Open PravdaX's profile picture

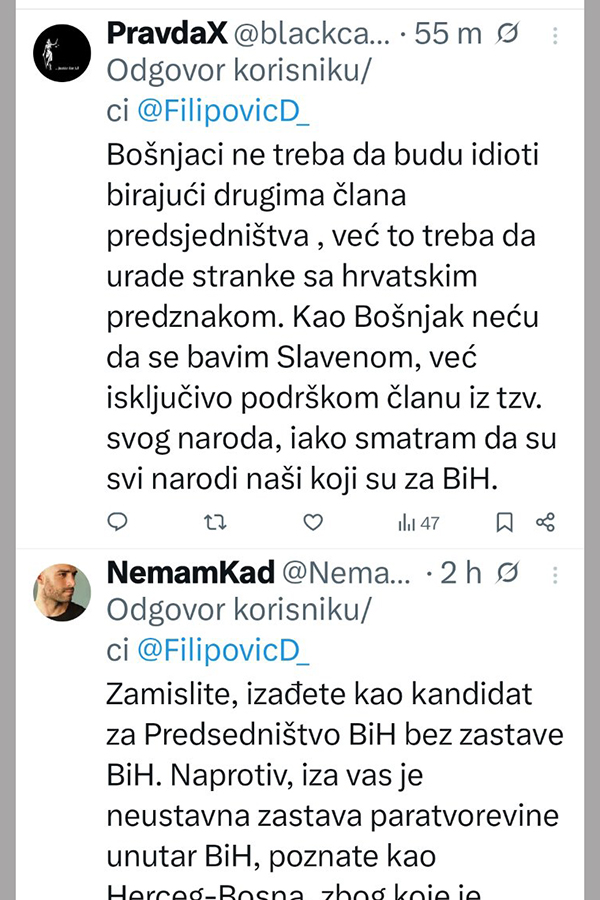click(62, 53)
